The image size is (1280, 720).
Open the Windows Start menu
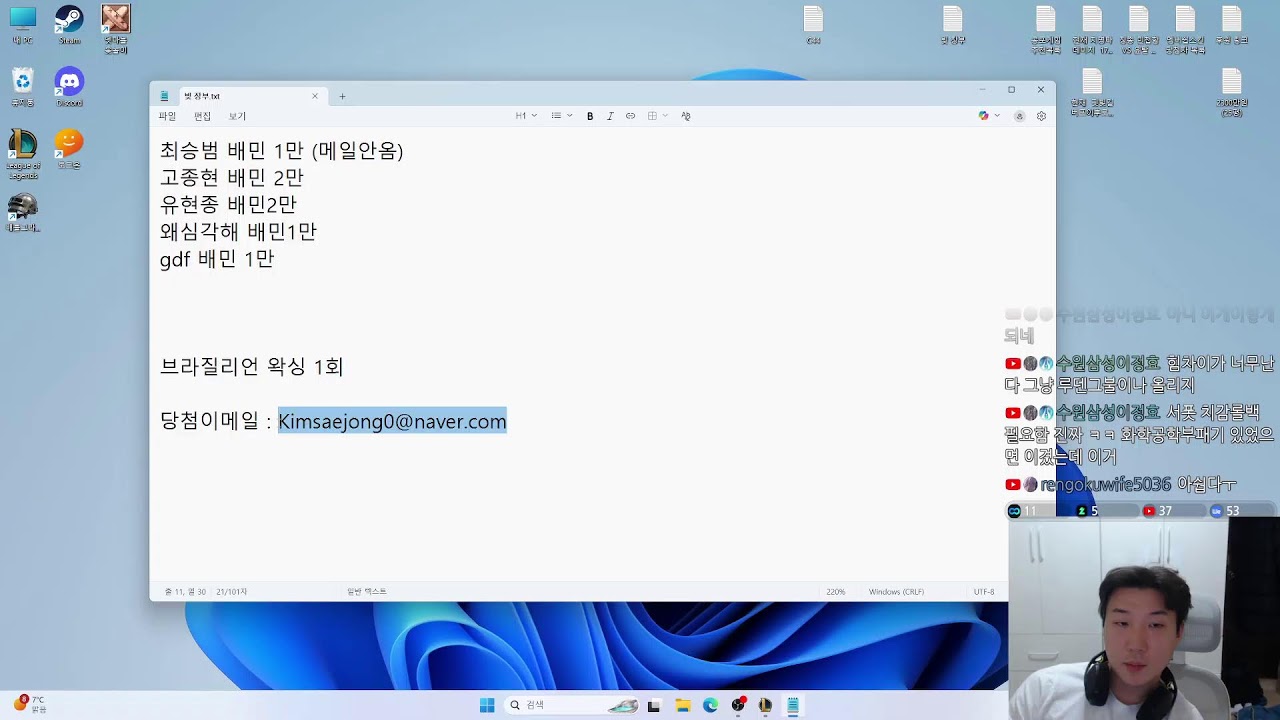click(487, 705)
